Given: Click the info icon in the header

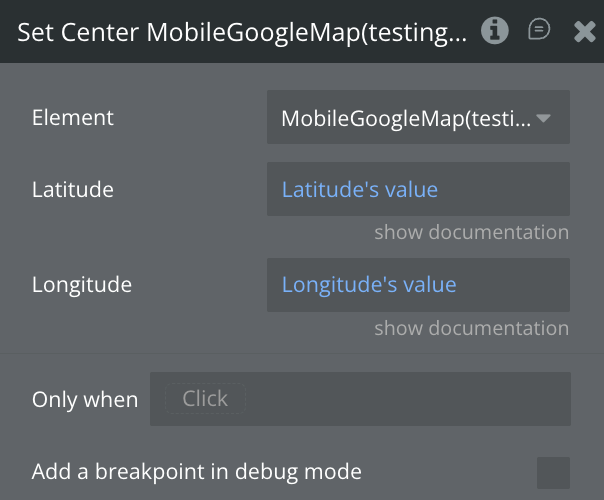Looking at the screenshot, I should (x=494, y=31).
